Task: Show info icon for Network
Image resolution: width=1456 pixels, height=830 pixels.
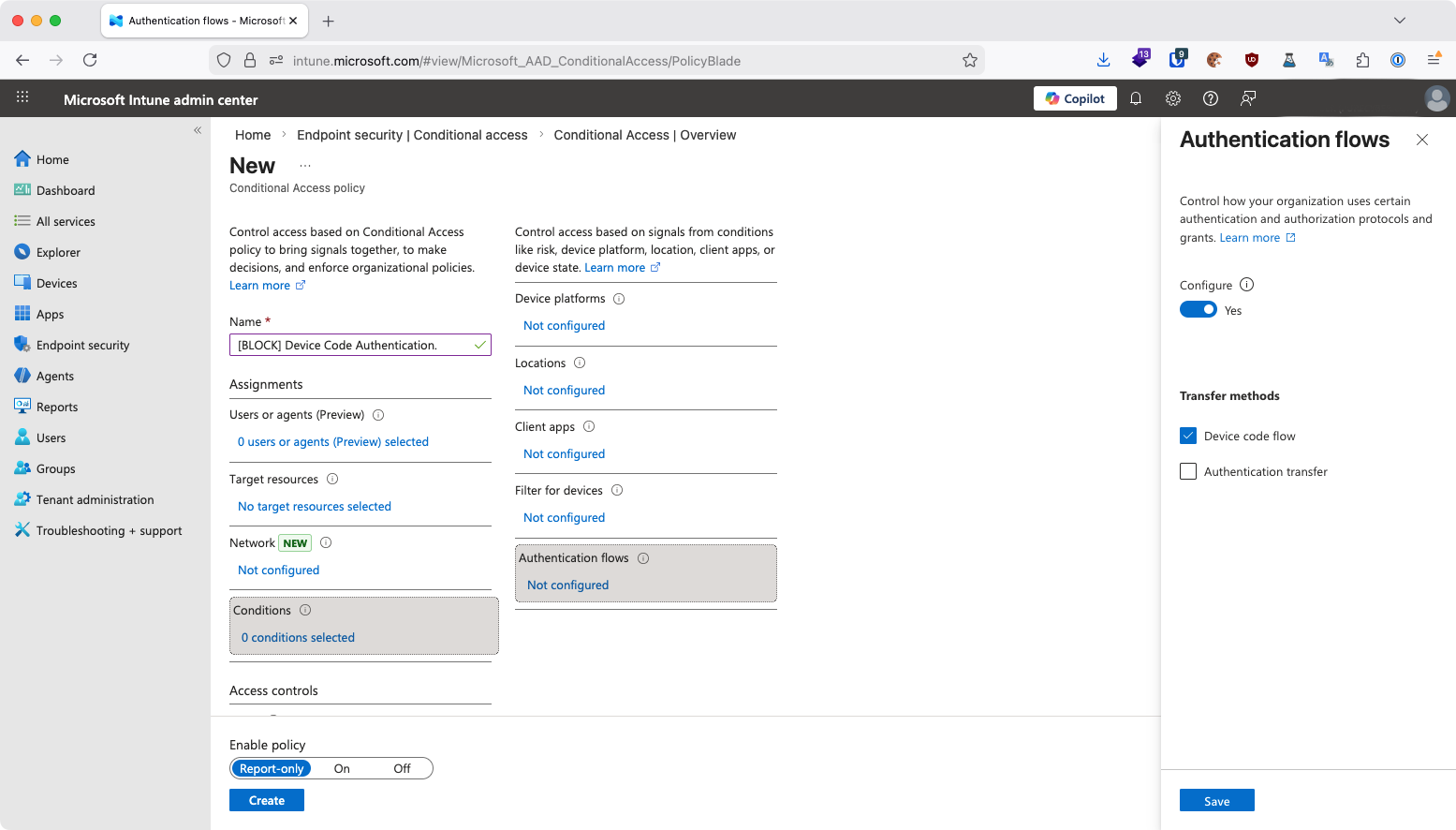Action: pos(326,542)
